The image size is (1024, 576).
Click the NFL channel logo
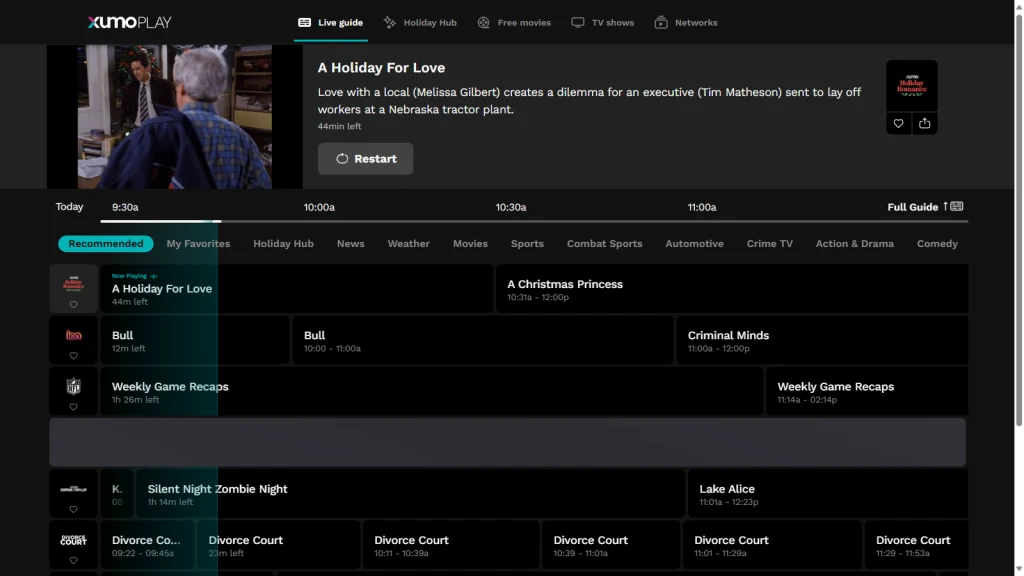73,386
